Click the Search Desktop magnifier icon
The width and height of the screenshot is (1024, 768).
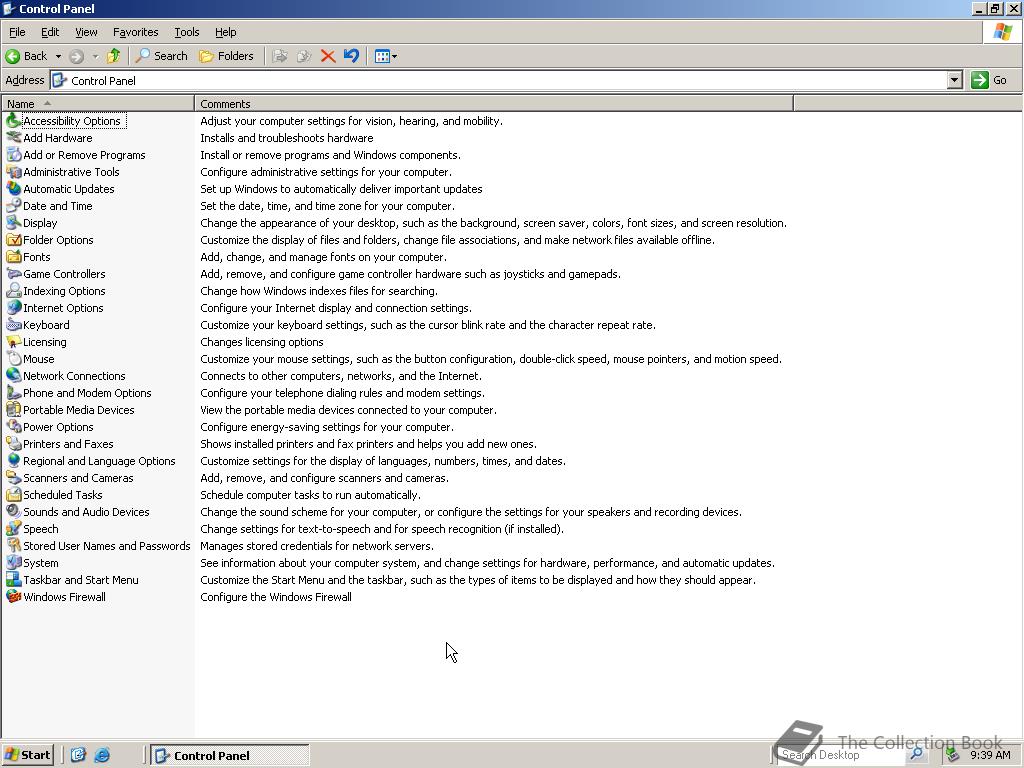click(917, 754)
